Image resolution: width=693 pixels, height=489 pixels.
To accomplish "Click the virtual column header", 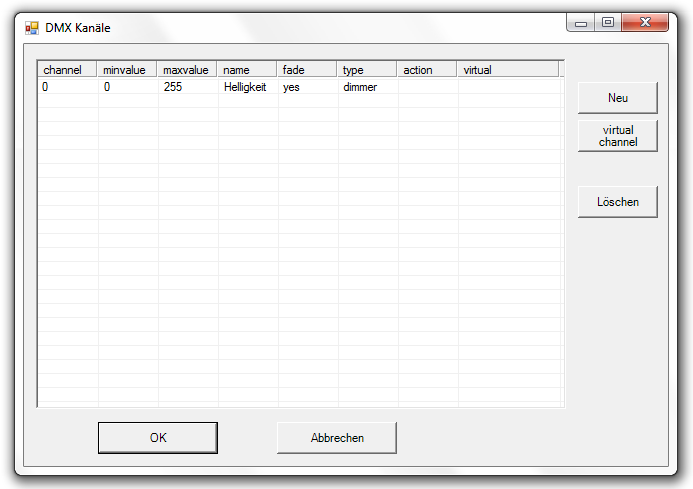I will pyautogui.click(x=507, y=70).
